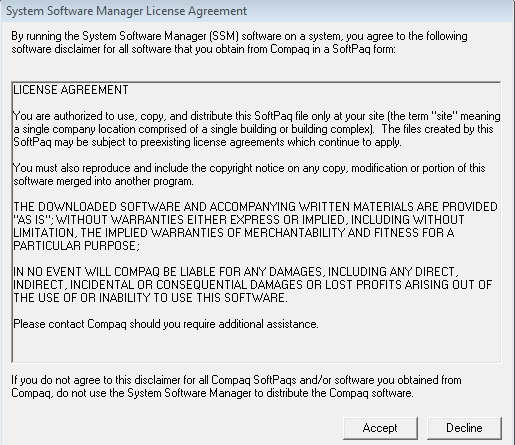Click 'THE USE OF OR INABILITY TO USE' line
Screen dimensions: 515x445
tap(150, 298)
